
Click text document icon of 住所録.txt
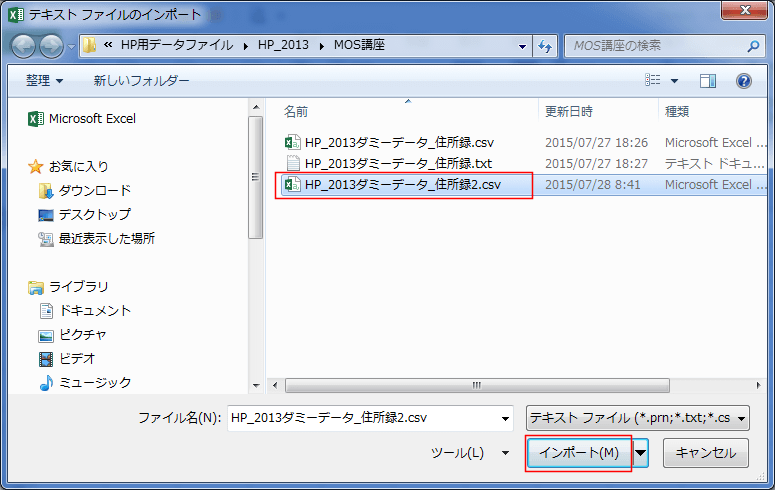pyautogui.click(x=293, y=163)
